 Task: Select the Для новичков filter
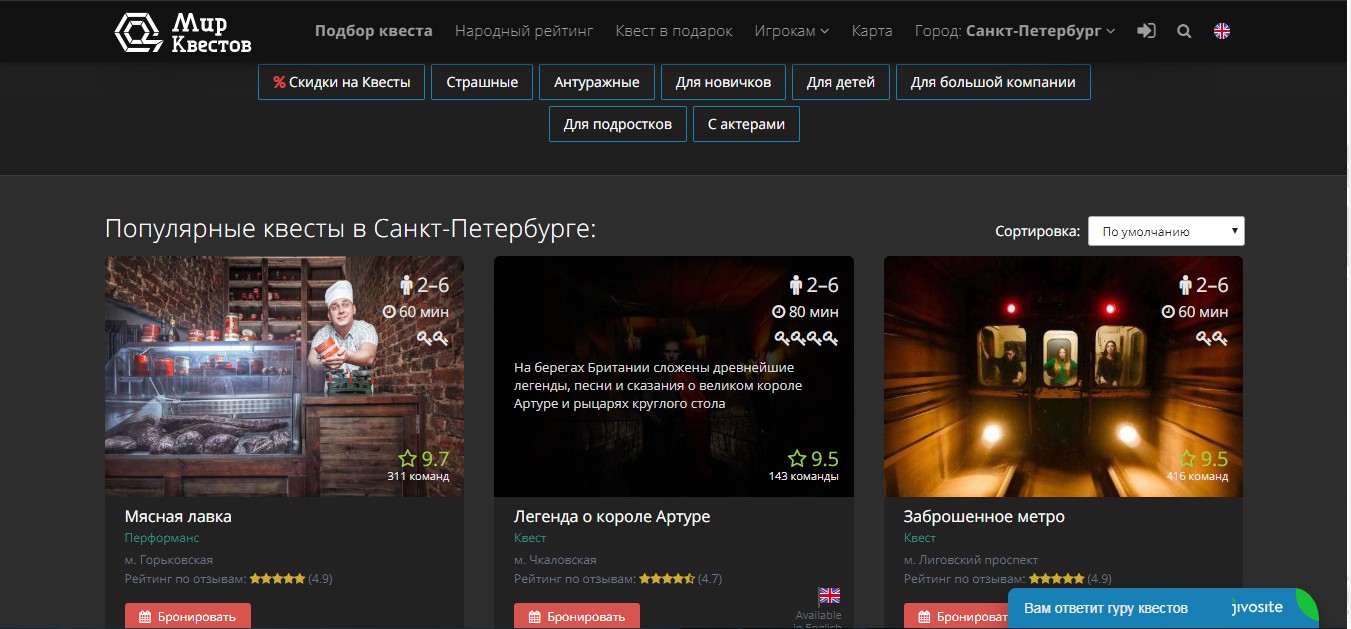point(723,82)
